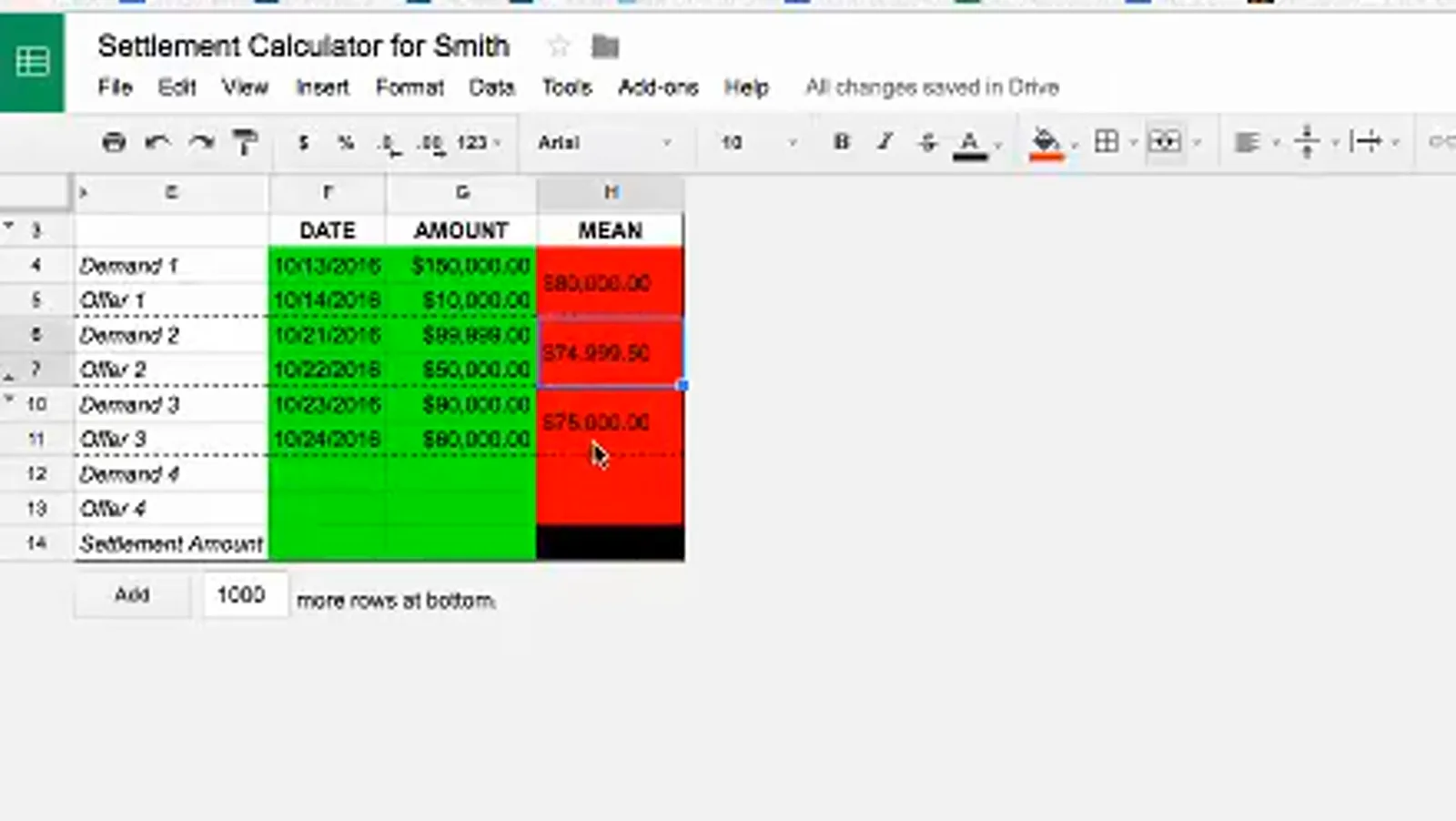The image size is (1456, 821).
Task: Open the merge cells dropdown arrow
Action: click(x=1197, y=143)
